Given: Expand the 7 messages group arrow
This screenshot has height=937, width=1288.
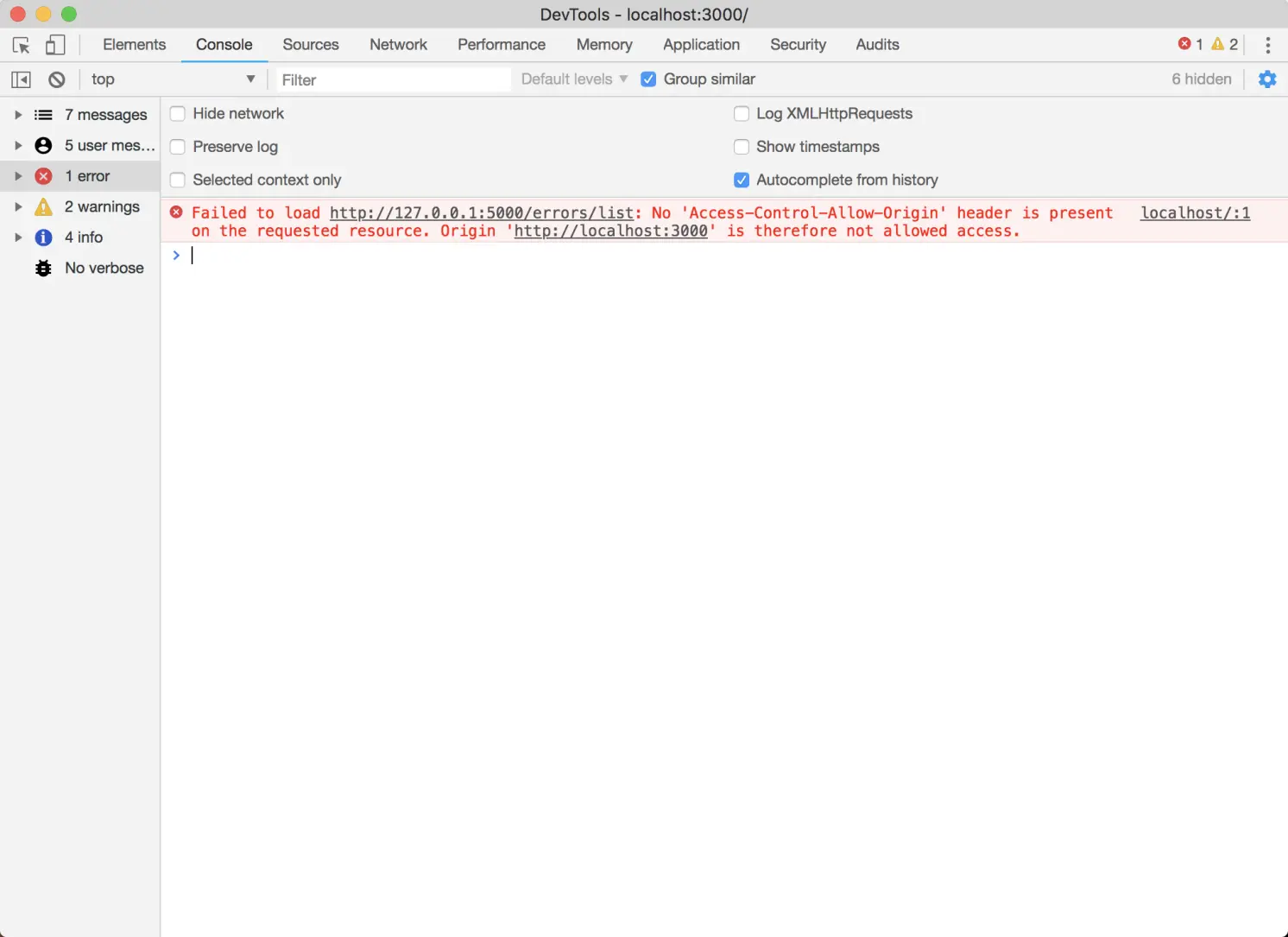Looking at the screenshot, I should [x=18, y=115].
